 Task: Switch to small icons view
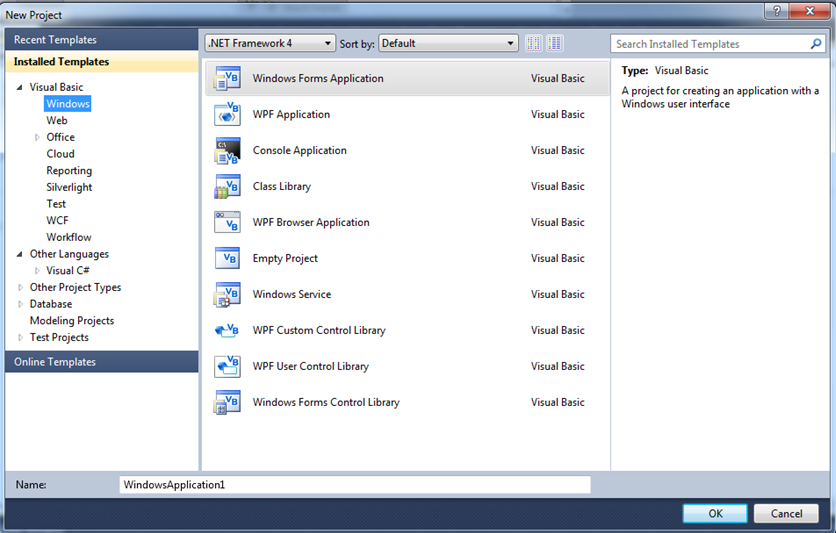(534, 43)
